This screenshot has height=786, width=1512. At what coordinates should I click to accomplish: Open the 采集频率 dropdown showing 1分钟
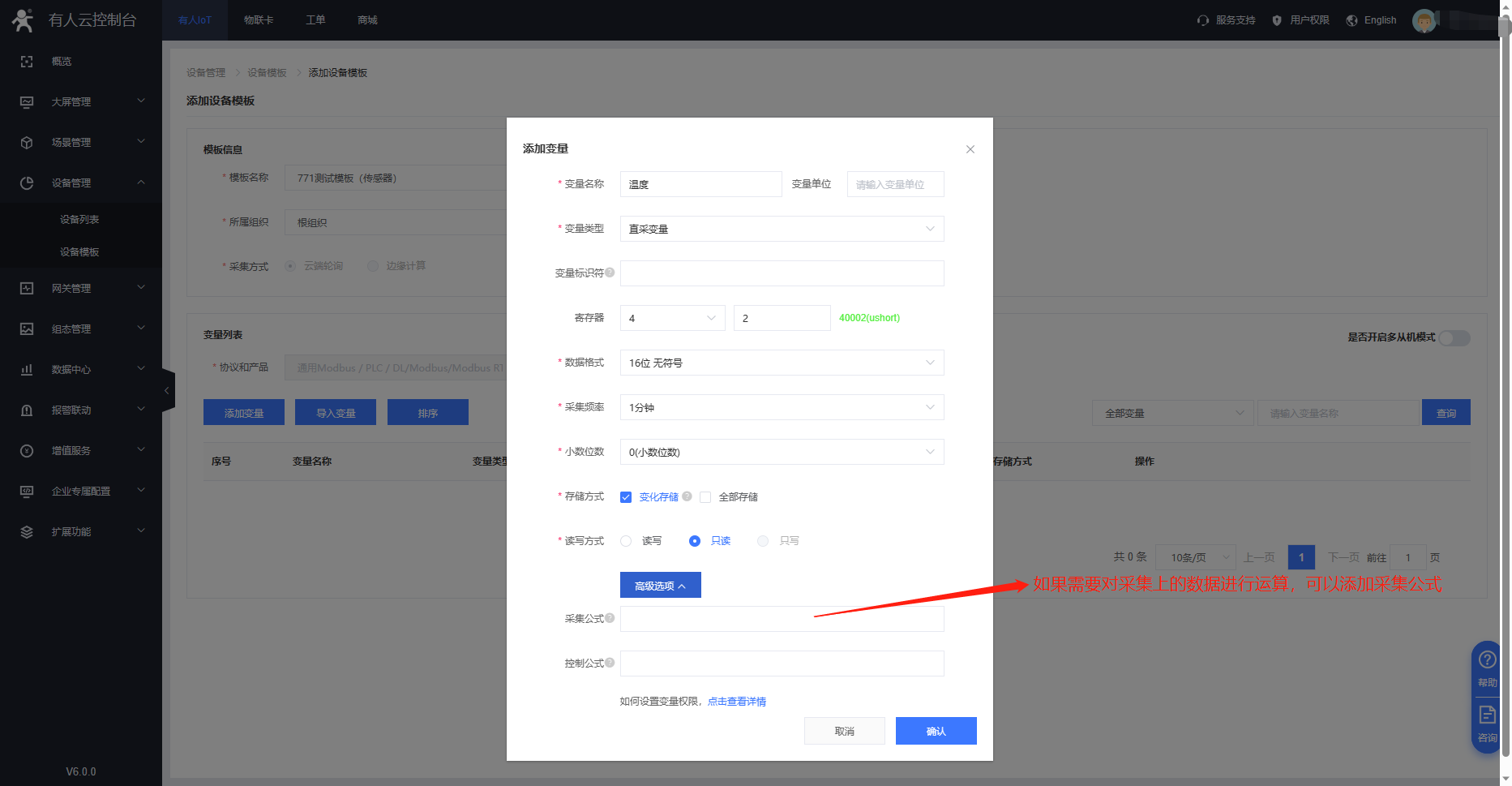coord(782,407)
